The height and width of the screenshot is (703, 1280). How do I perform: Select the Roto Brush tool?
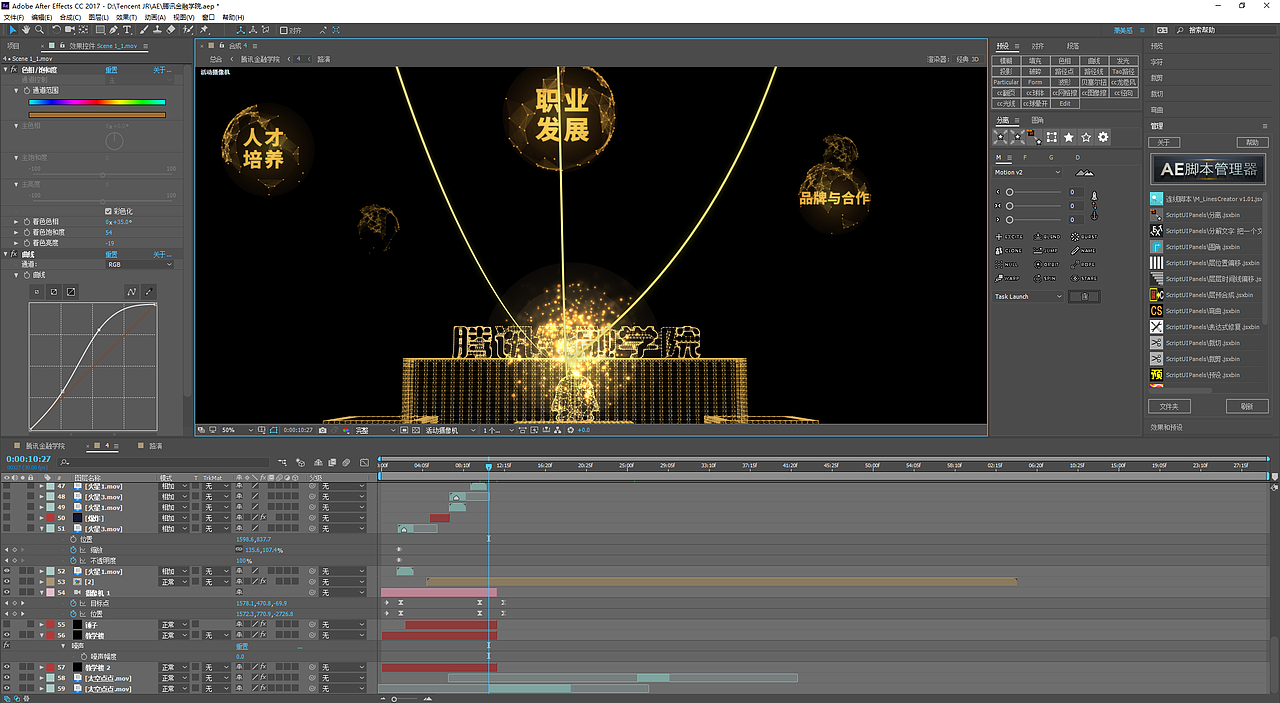(x=187, y=30)
